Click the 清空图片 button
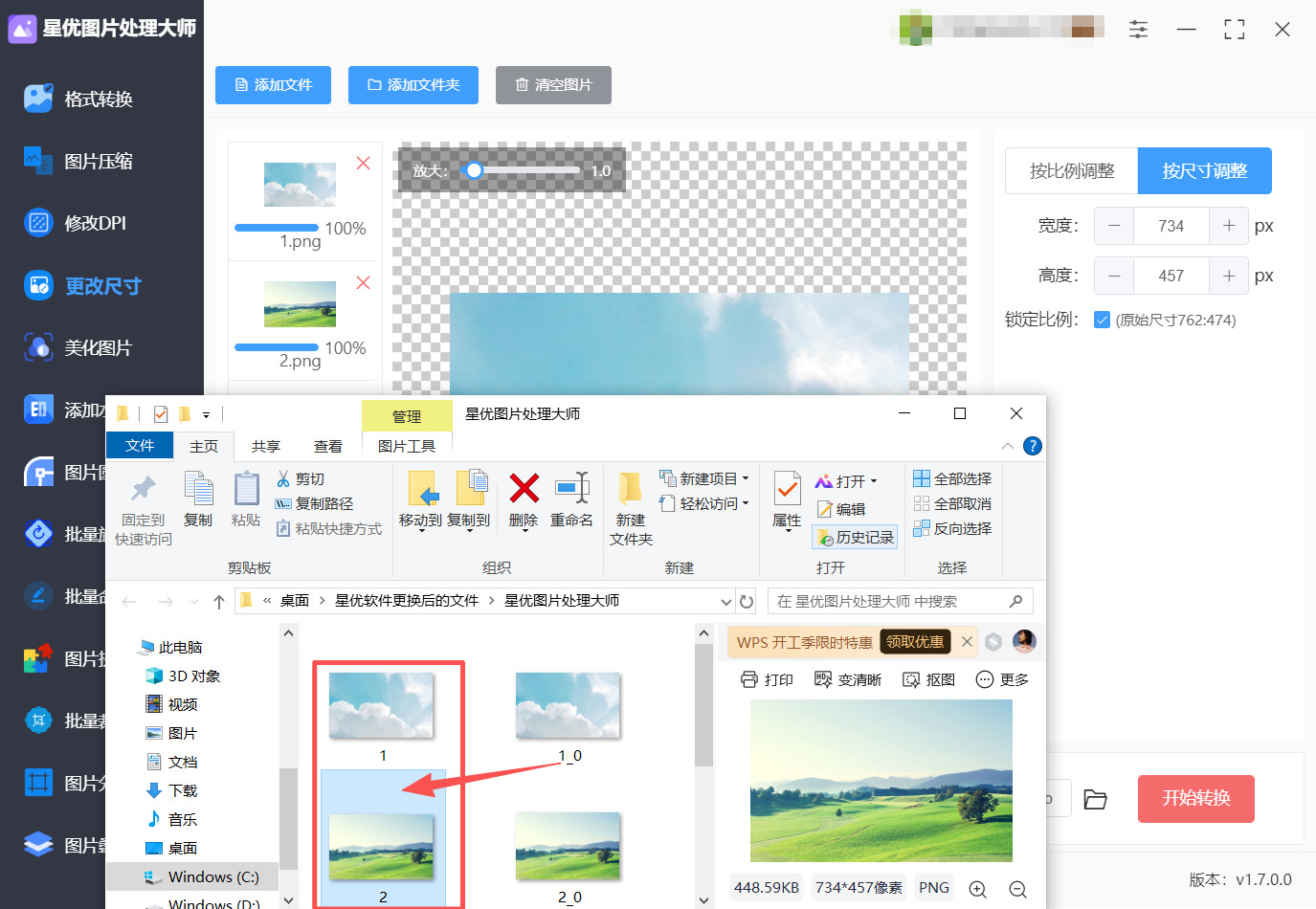Screen dimensions: 1316x909 tap(553, 85)
